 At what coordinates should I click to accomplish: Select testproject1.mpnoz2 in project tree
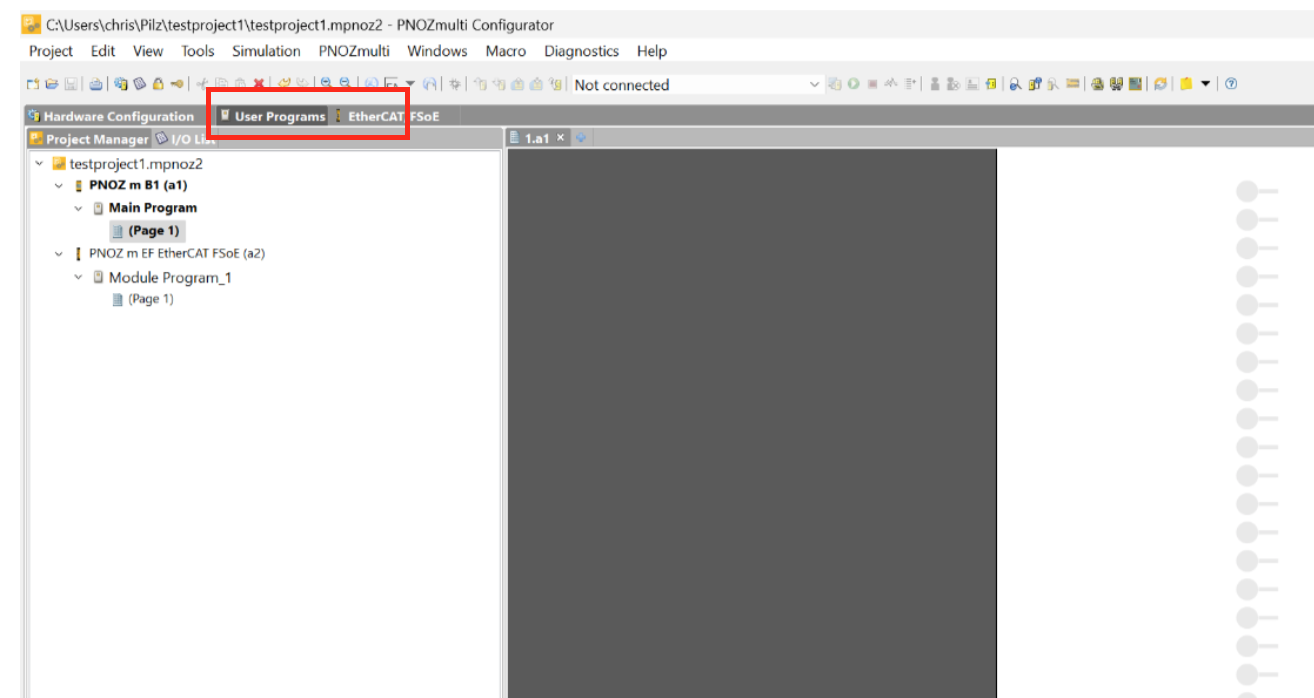pyautogui.click(x=136, y=163)
